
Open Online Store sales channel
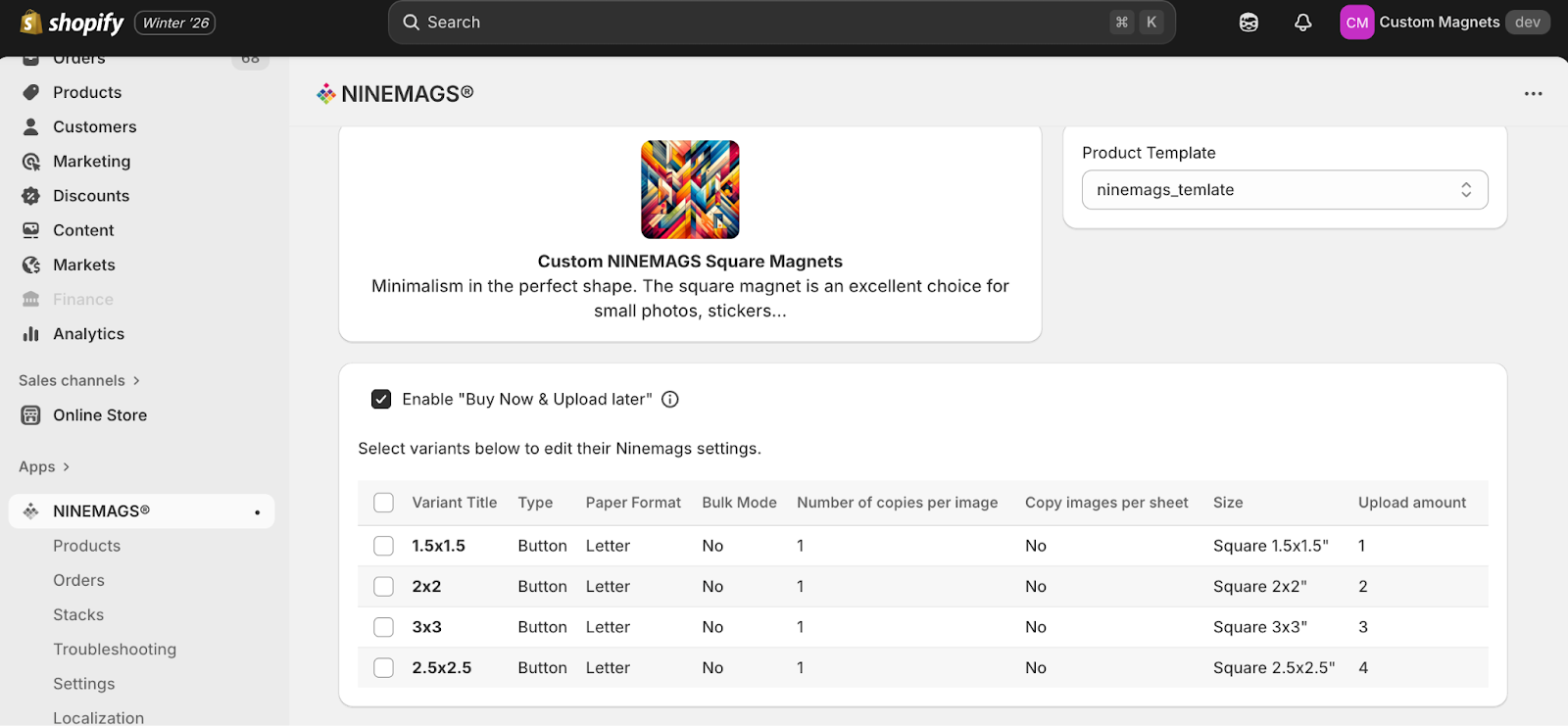pos(100,415)
